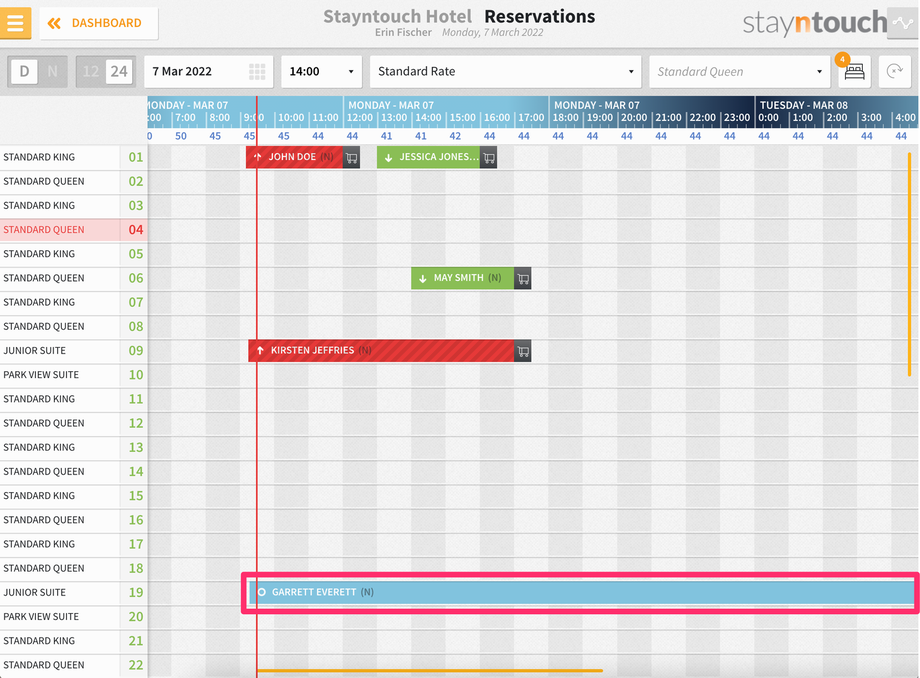Image resolution: width=920 pixels, height=678 pixels.
Task: Click room 12 Standard Queen label
Action: [x=44, y=423]
